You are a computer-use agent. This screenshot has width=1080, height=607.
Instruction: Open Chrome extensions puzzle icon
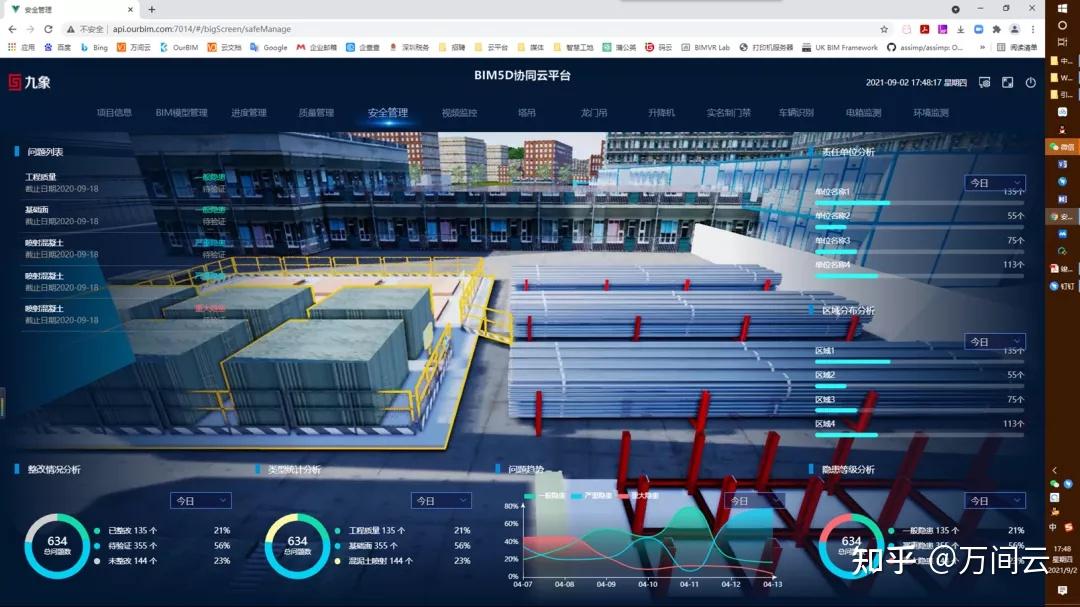click(x=996, y=29)
